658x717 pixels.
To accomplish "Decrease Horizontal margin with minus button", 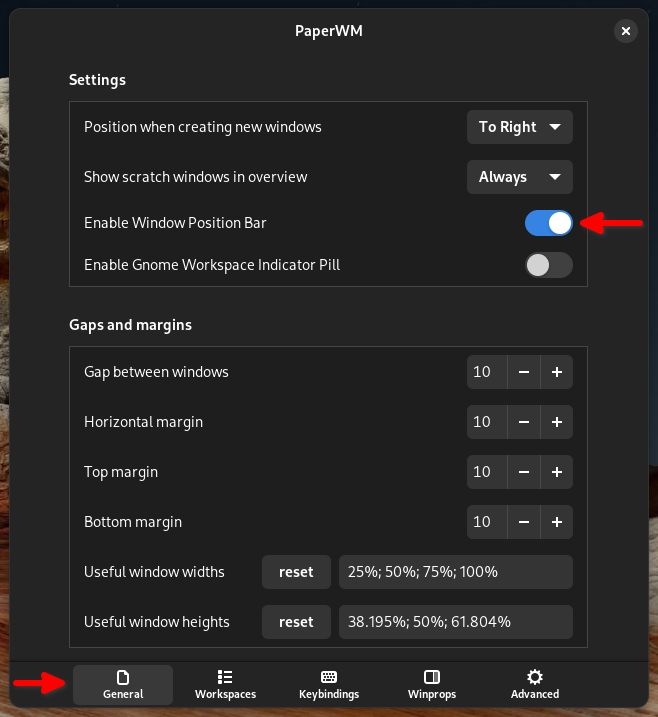I will click(524, 422).
